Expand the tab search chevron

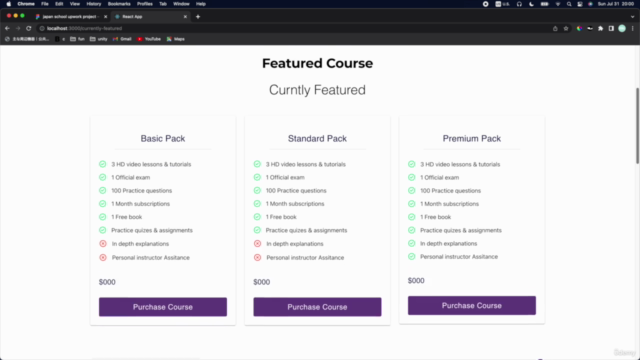pyautogui.click(x=632, y=17)
